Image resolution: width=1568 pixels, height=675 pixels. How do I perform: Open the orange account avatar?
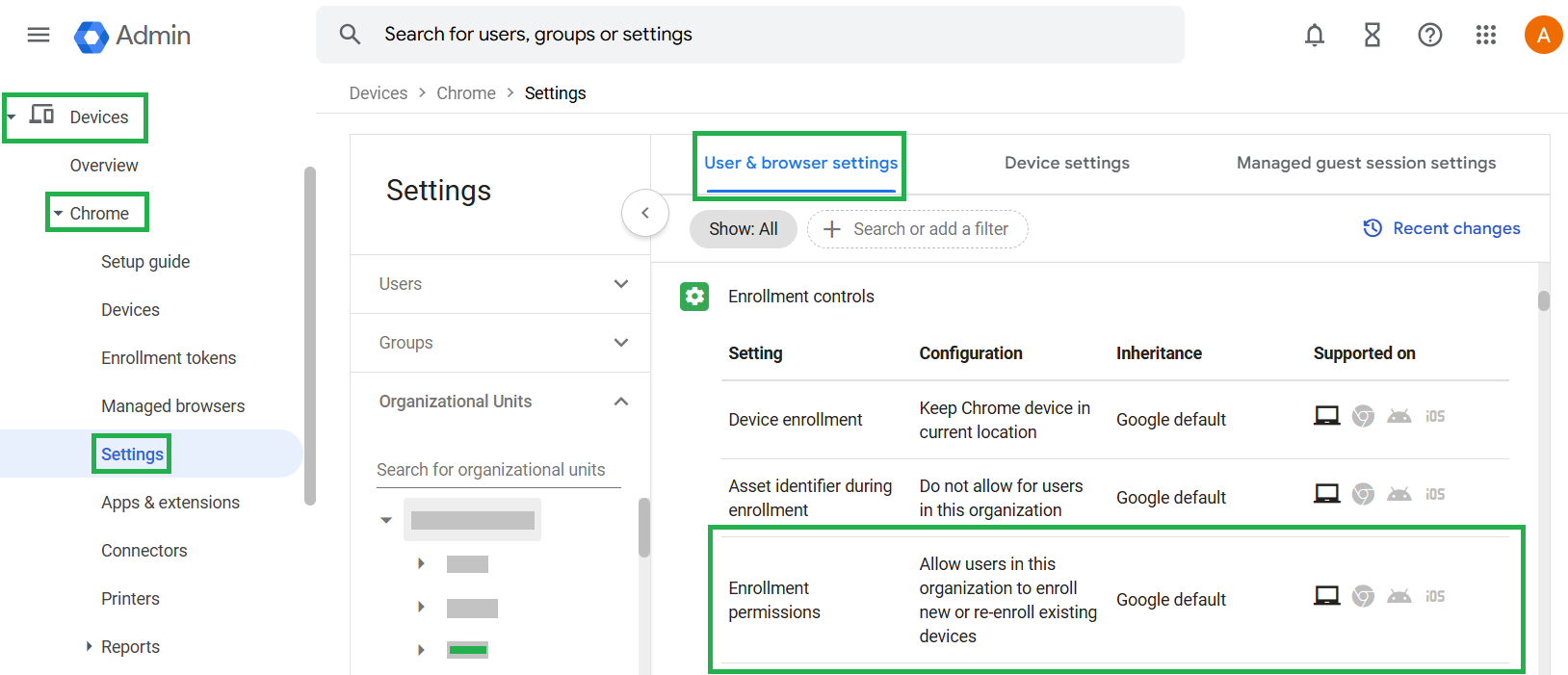[x=1543, y=36]
